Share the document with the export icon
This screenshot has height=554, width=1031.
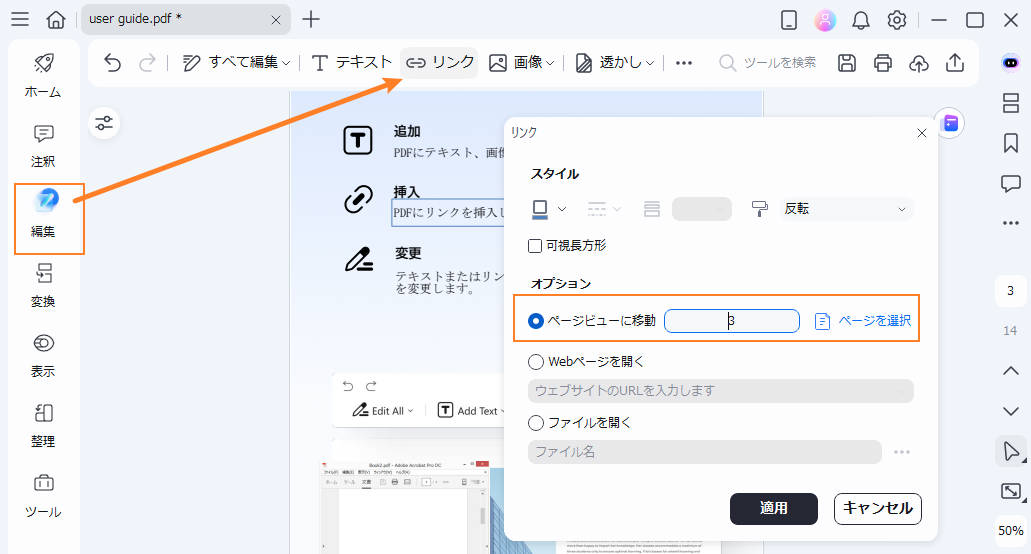(x=955, y=63)
